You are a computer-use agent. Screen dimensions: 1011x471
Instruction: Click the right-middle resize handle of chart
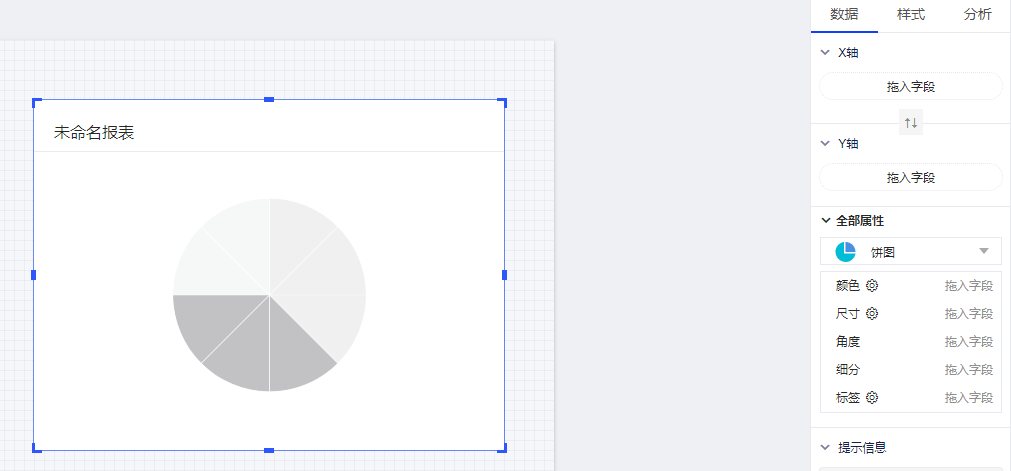(504, 275)
